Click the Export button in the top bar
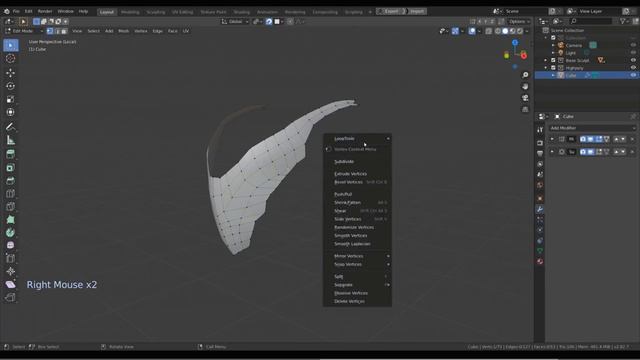Image resolution: width=640 pixels, height=360 pixels. tap(391, 11)
